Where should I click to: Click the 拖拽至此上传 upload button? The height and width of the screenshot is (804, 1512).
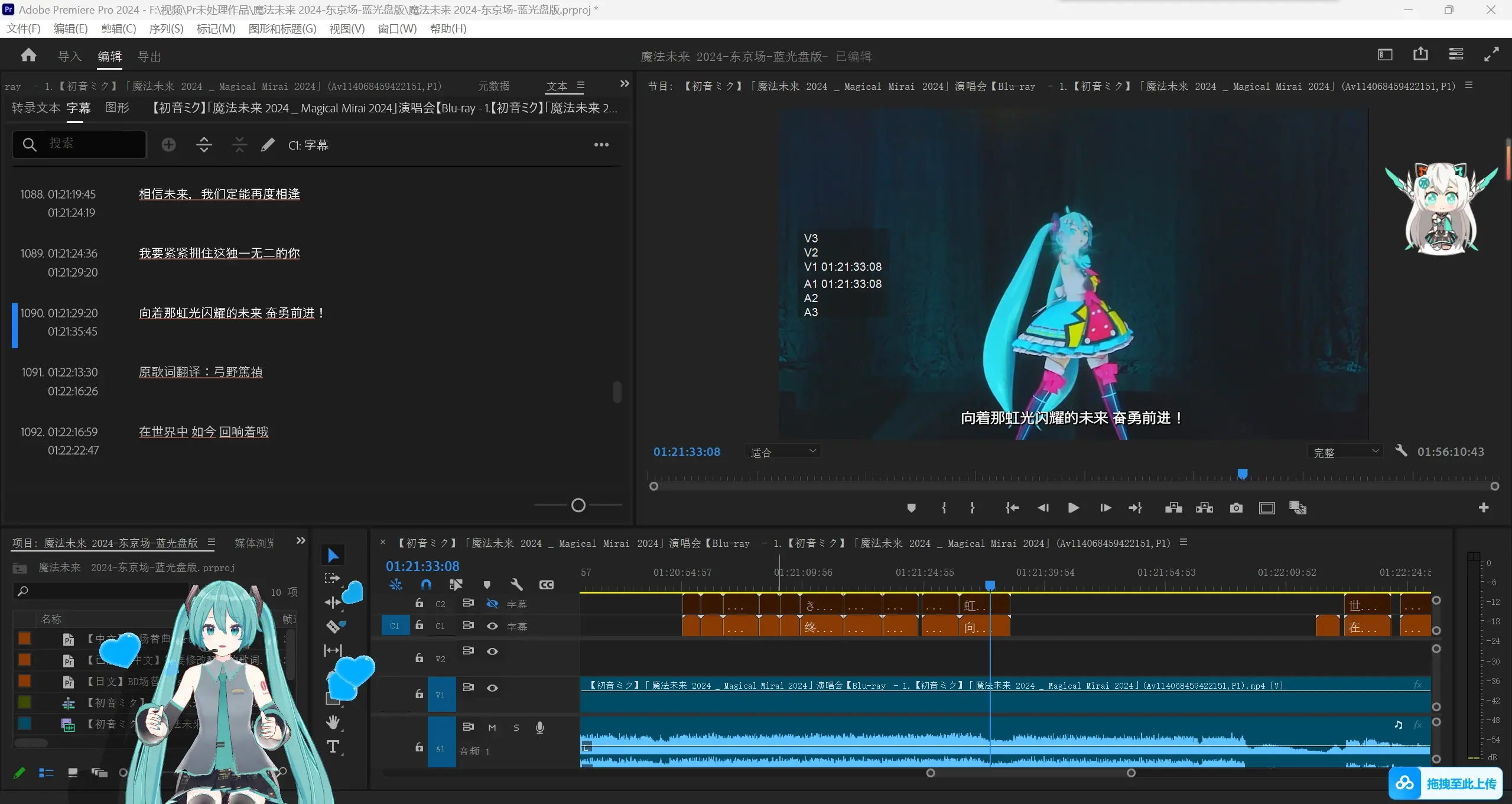click(x=1445, y=783)
